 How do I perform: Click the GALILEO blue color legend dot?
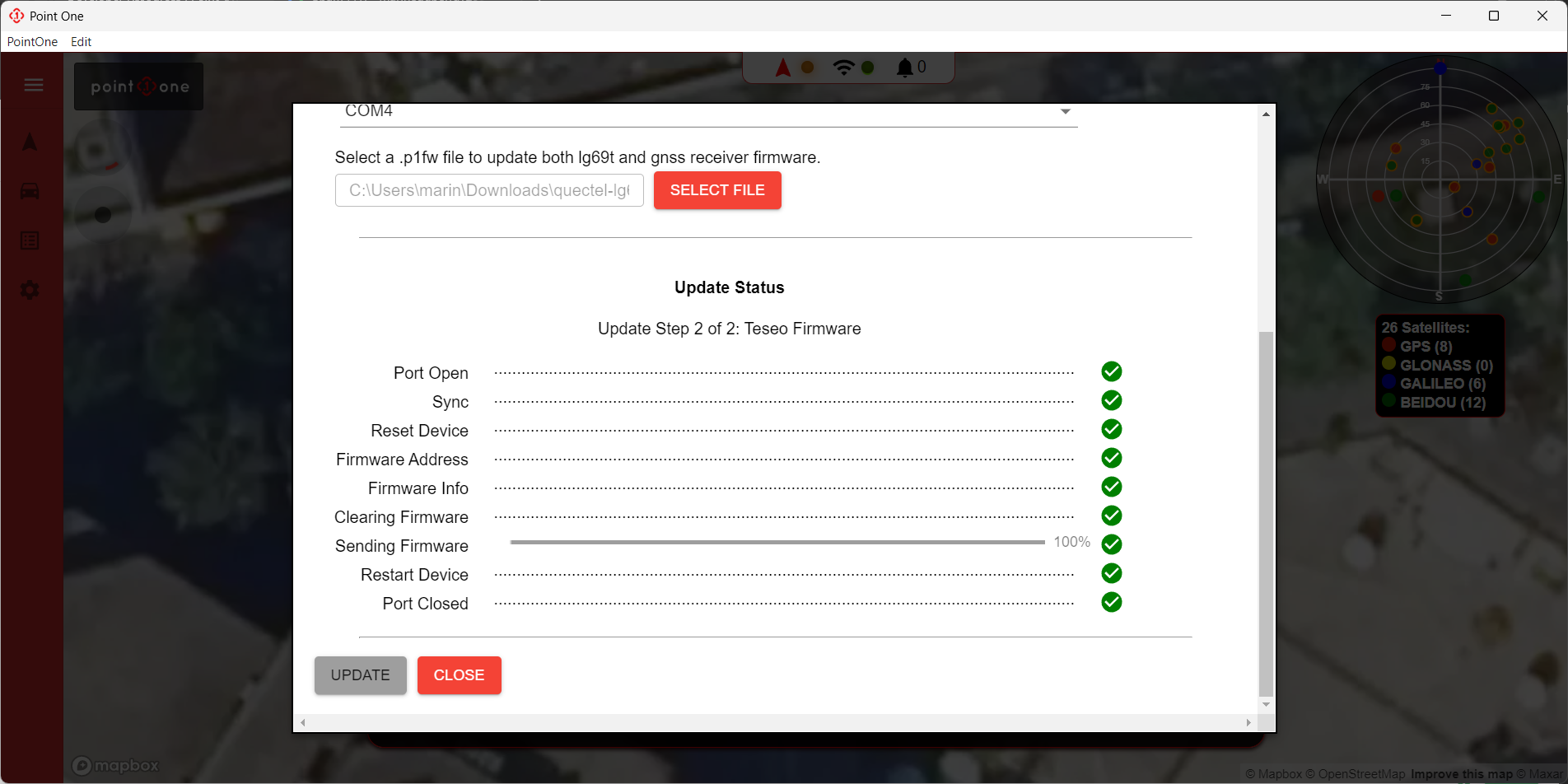pos(1389,382)
